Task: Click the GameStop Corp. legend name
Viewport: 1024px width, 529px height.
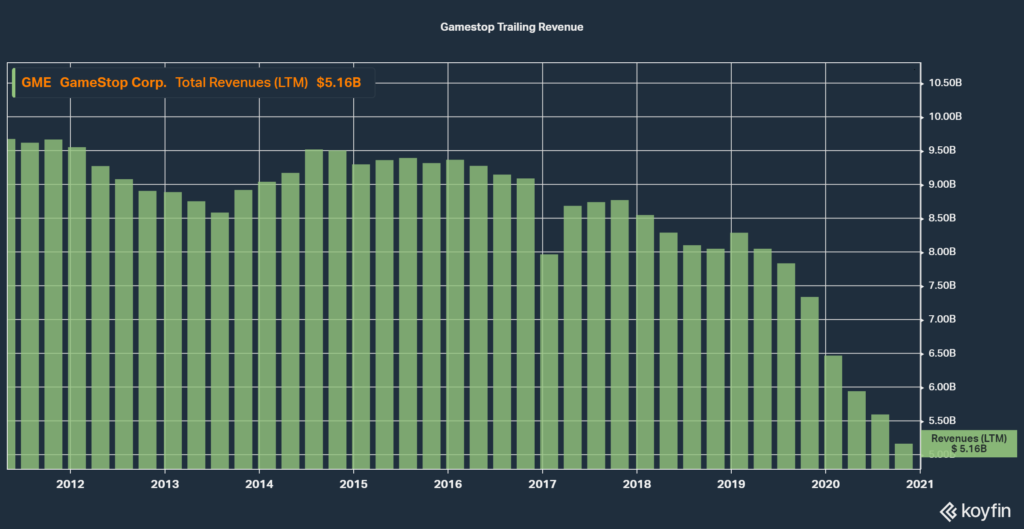Action: pos(114,83)
